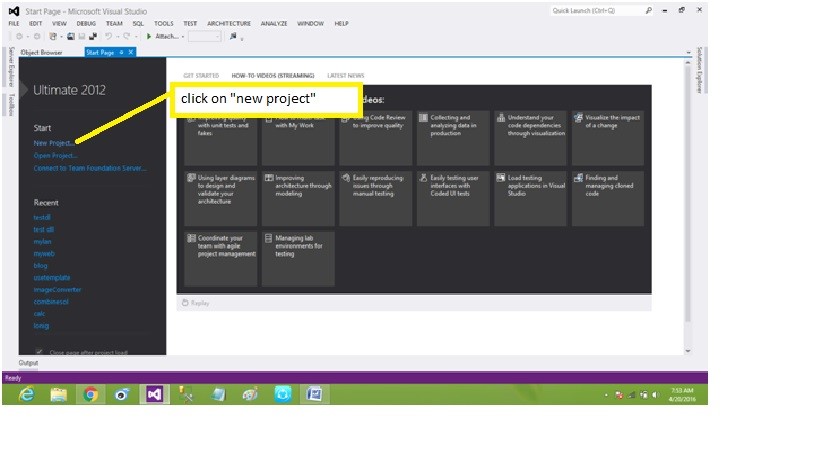
Task: Click the Navigate Forward toolbar icon
Action: [37, 37]
